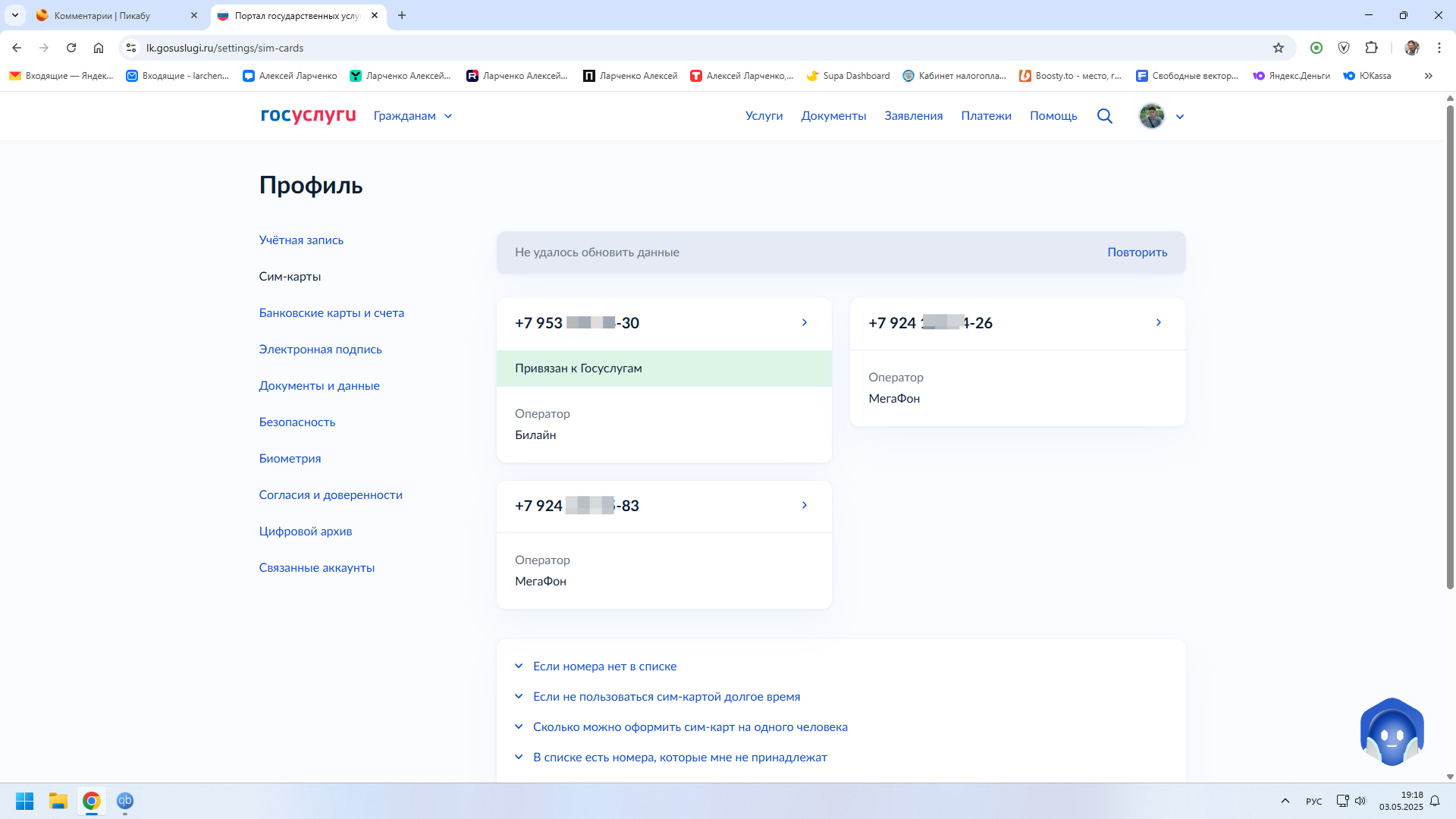Expand "Сколько можно оформить сим-карт" question
The width and height of the screenshot is (1456, 819).
coord(690,726)
